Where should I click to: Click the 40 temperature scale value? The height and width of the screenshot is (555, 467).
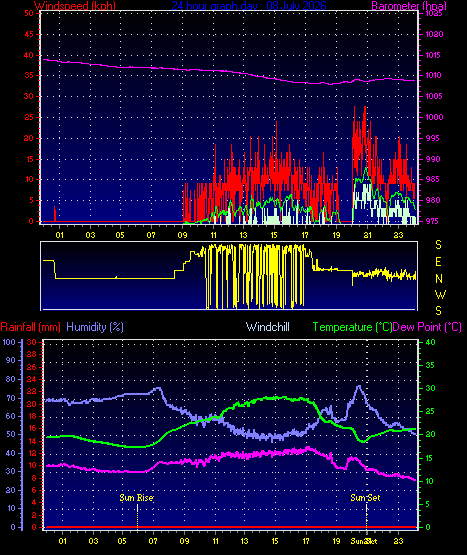(x=430, y=342)
